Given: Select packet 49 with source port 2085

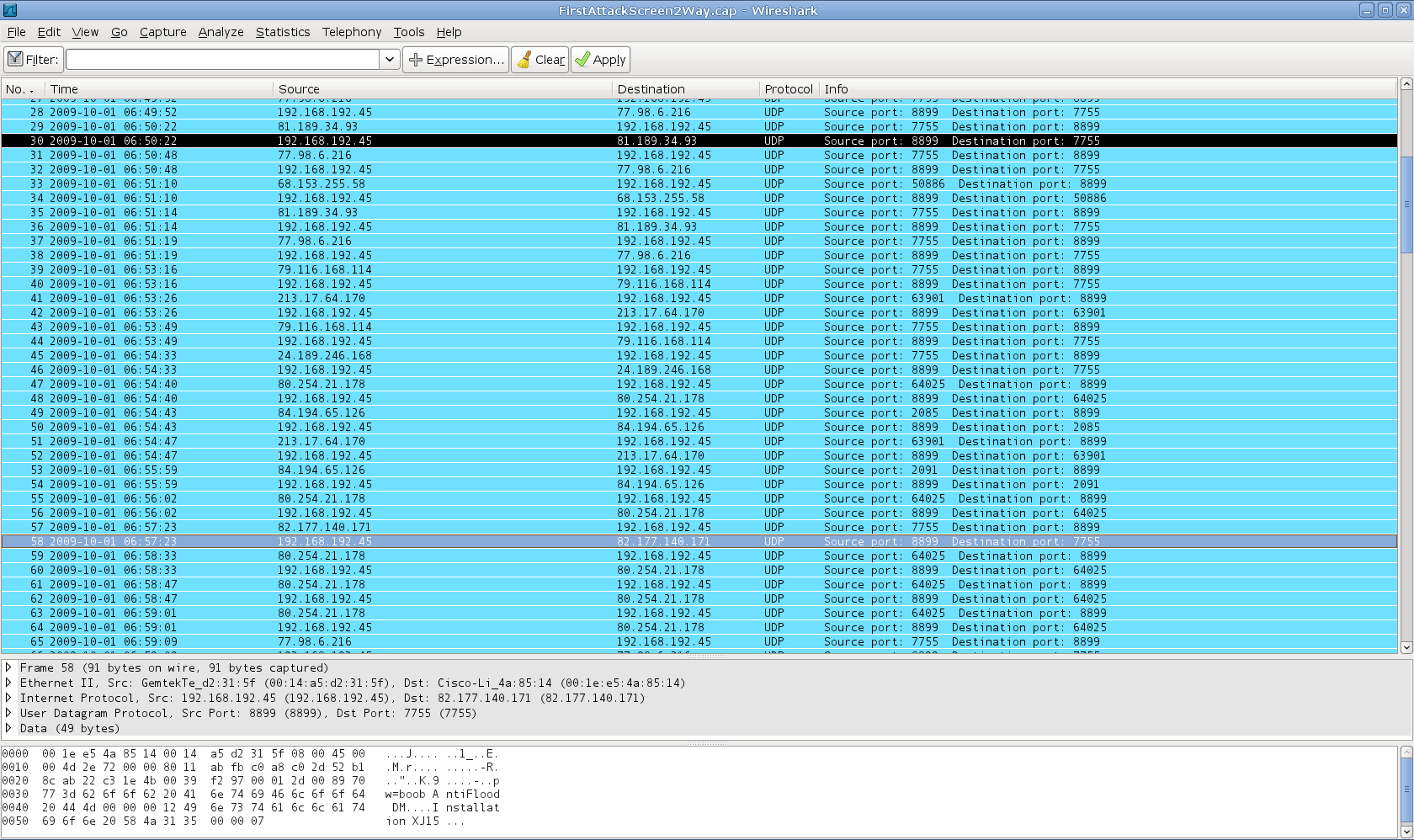Looking at the screenshot, I should 699,412.
